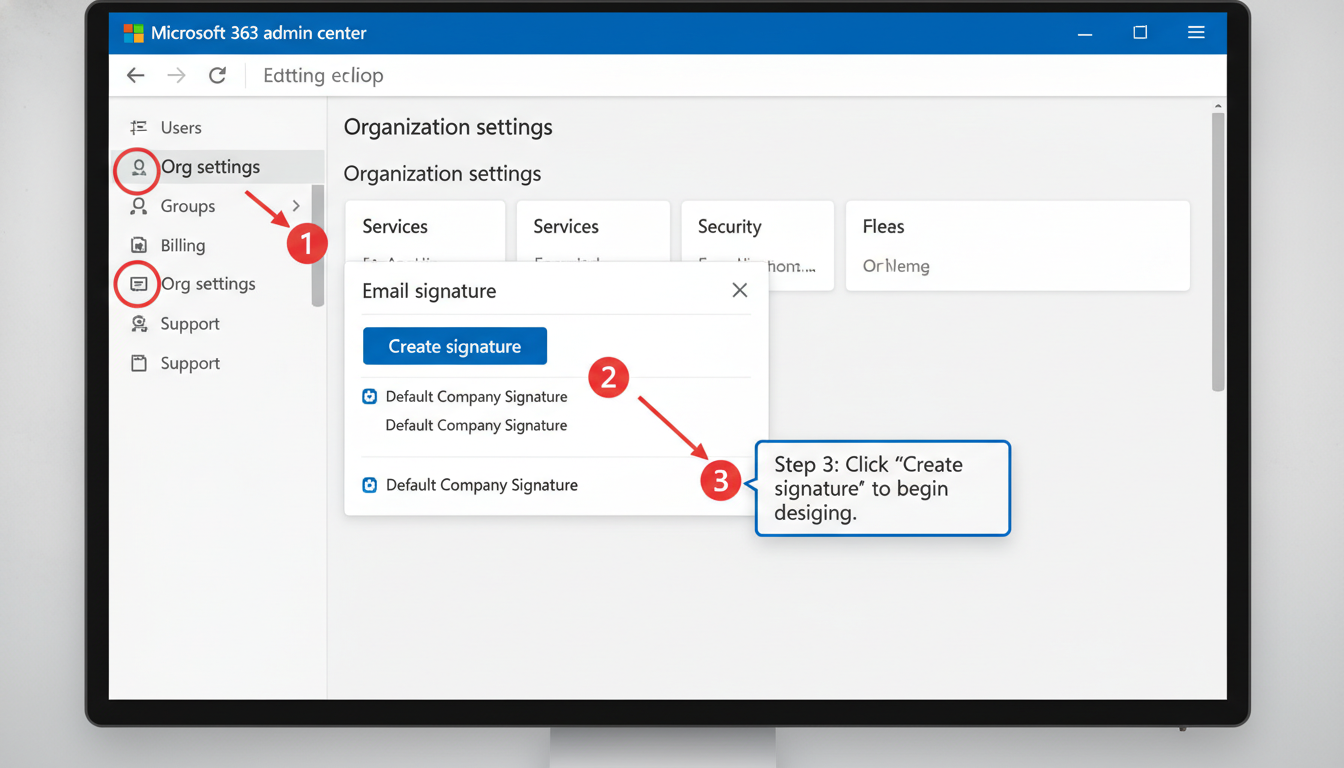Click the Groups people icon
The height and width of the screenshot is (768, 1344).
click(139, 206)
